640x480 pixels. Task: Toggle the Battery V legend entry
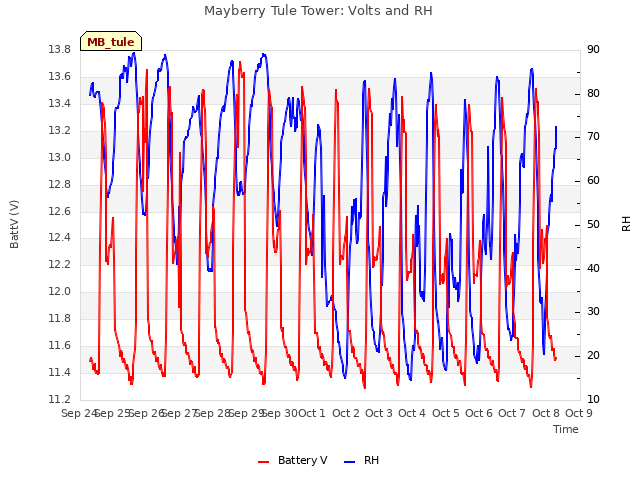click(x=293, y=460)
